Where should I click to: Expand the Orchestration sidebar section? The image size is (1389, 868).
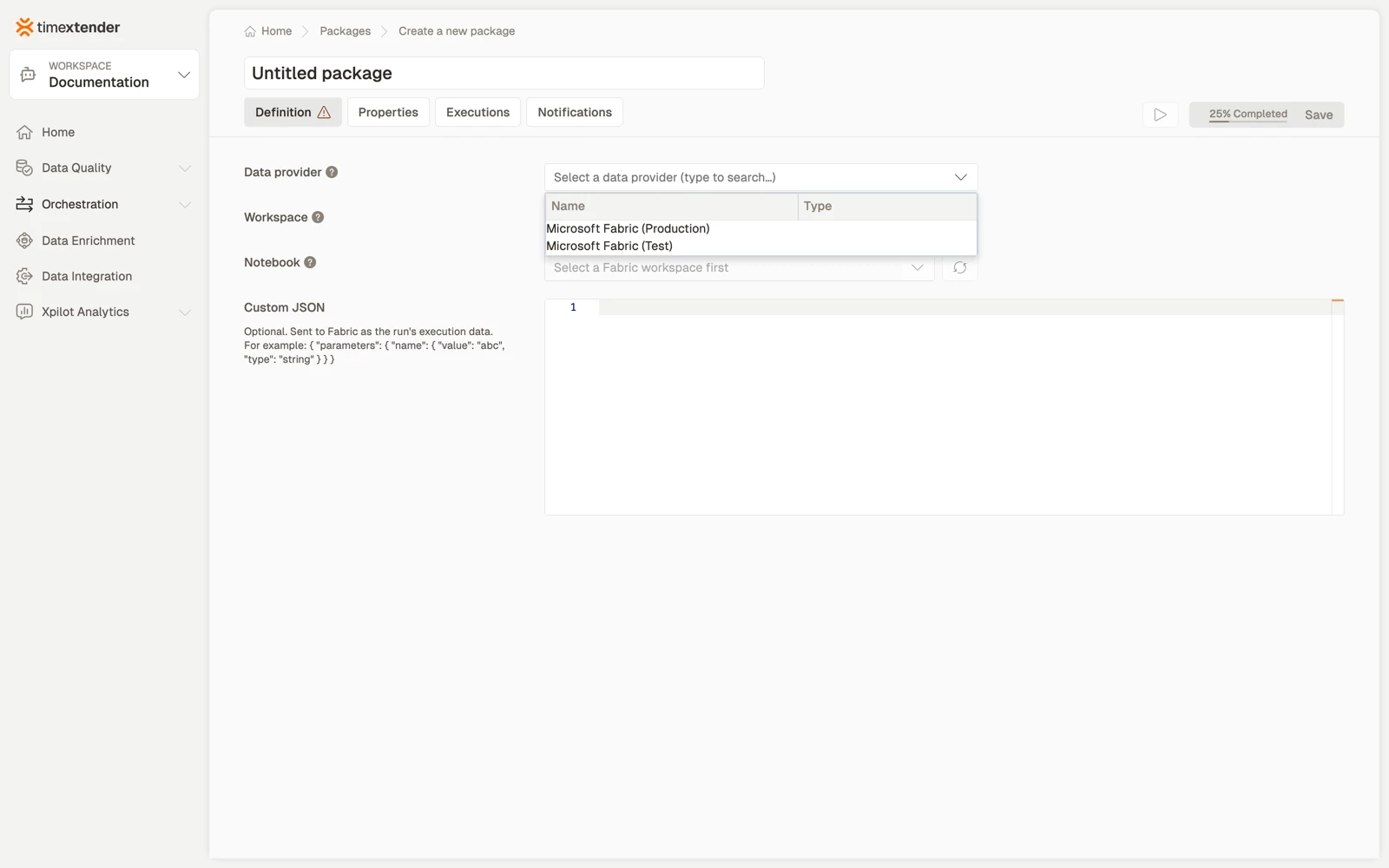[x=104, y=204]
